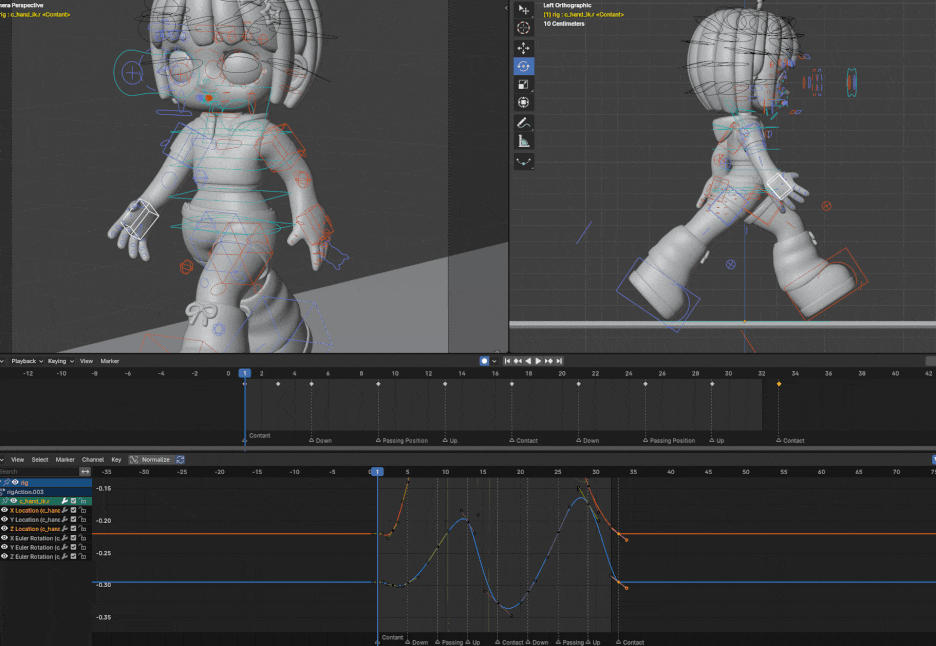Viewport: 936px width, 646px height.
Task: Select the rig channel row
Action: tap(46, 482)
